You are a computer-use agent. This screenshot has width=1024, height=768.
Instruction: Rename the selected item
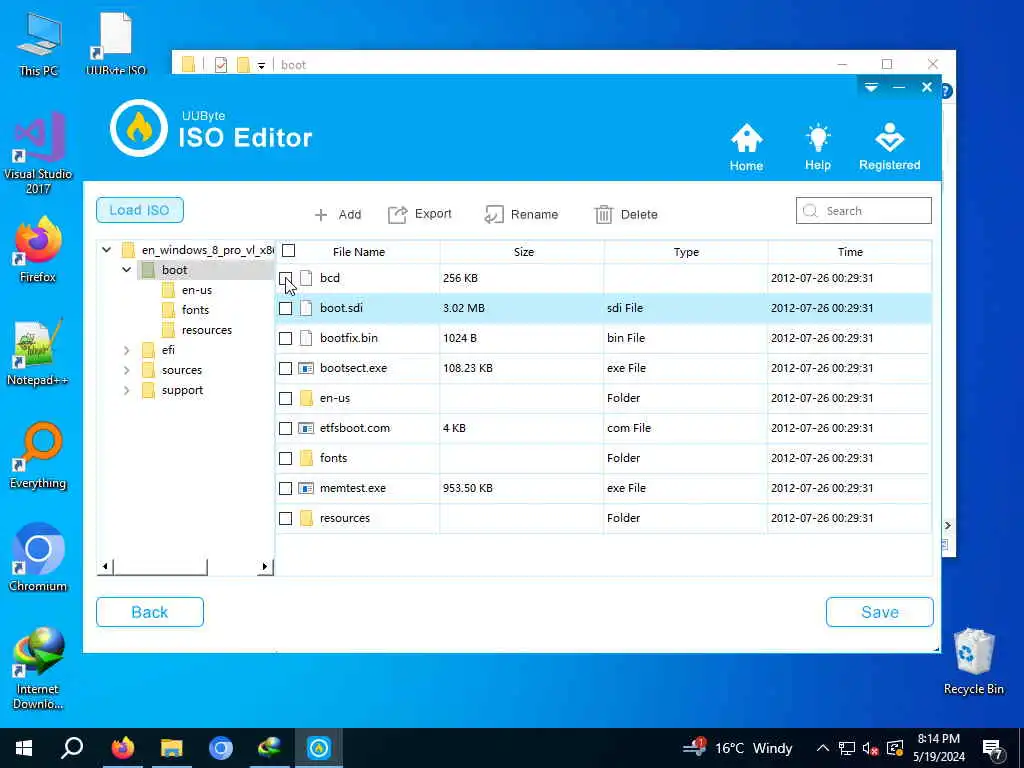[521, 214]
